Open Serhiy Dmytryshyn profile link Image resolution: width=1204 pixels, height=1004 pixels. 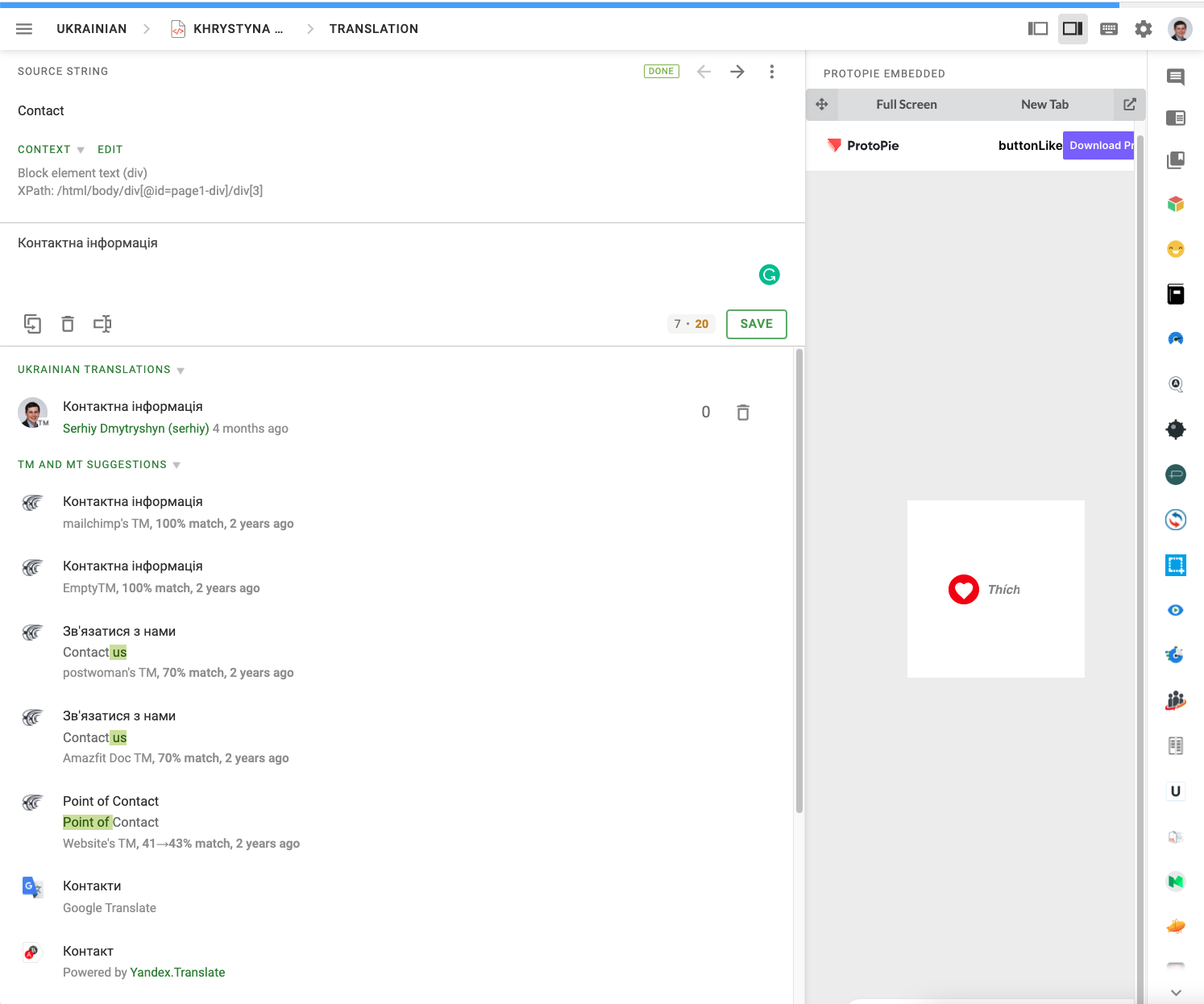coord(136,429)
